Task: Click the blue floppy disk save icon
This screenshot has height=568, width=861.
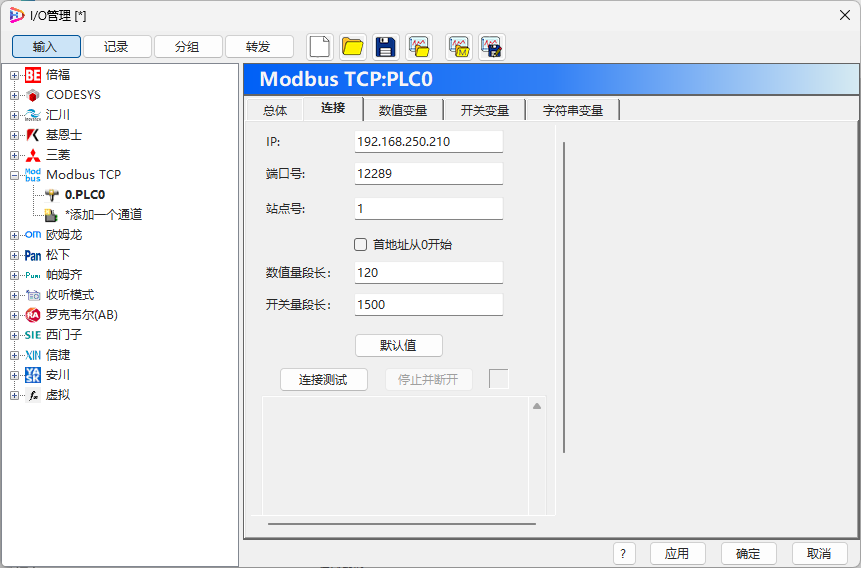Action: click(x=385, y=47)
